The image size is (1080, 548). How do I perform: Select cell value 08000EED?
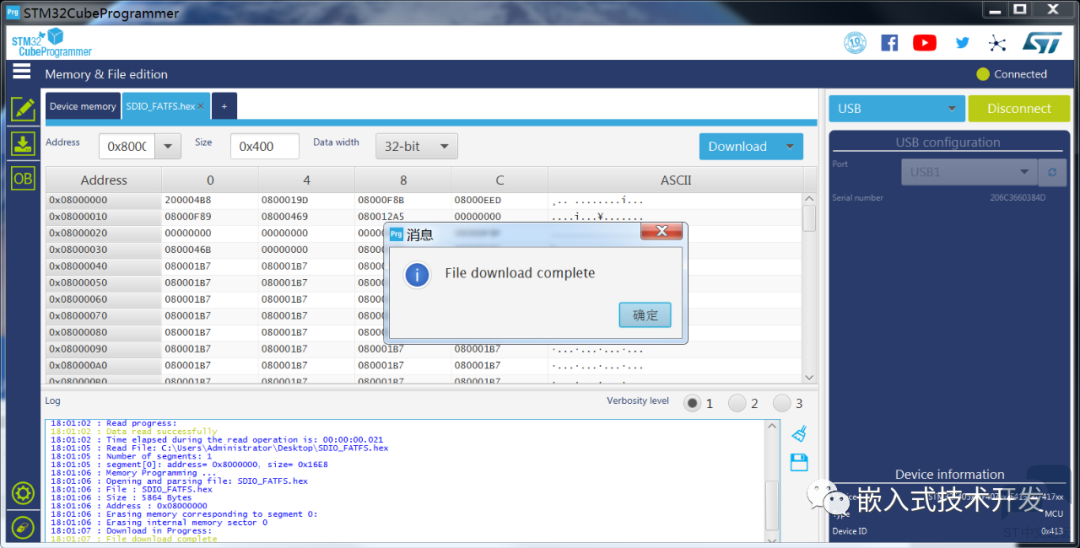(477, 200)
